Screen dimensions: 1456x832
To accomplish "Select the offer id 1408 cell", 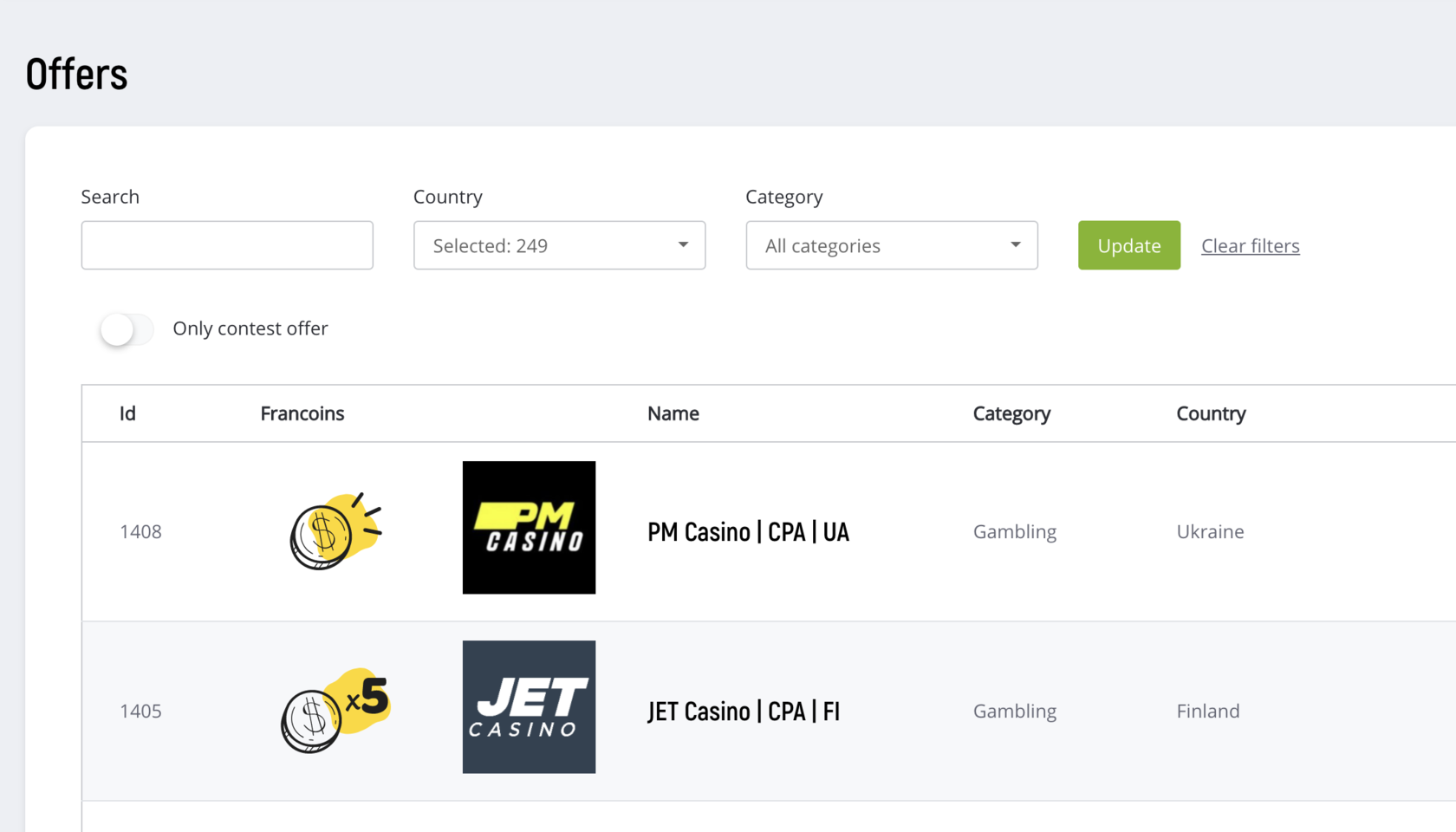I will [140, 531].
